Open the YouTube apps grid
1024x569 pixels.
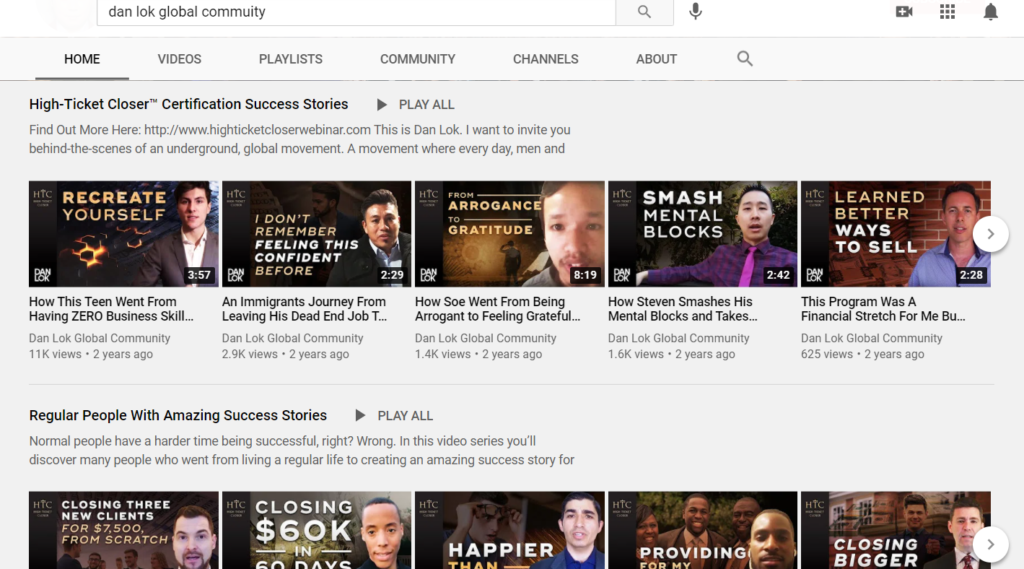click(x=947, y=11)
